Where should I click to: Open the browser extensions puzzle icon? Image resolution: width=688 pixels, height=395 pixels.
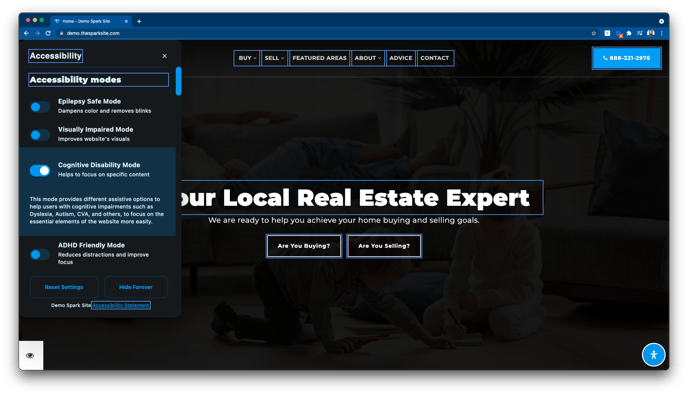click(x=629, y=33)
